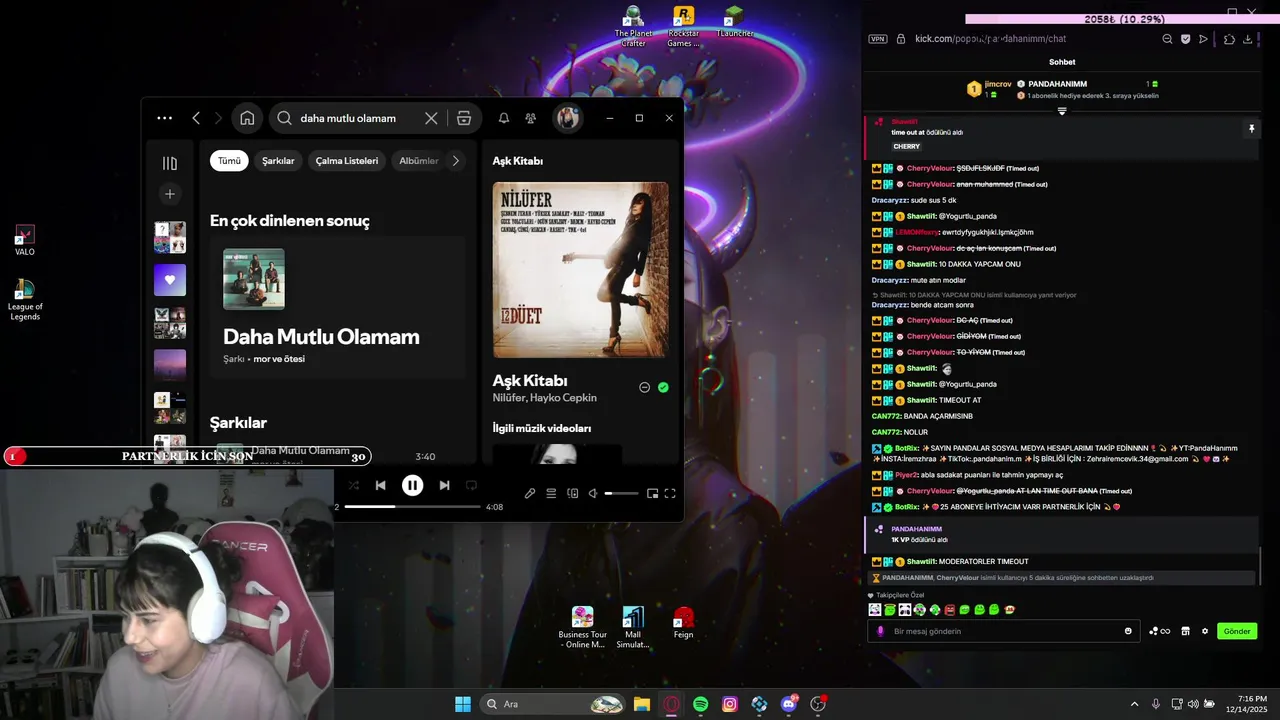Screen dimensions: 1280x720
Task: Open the play queue icon
Action: coord(551,493)
